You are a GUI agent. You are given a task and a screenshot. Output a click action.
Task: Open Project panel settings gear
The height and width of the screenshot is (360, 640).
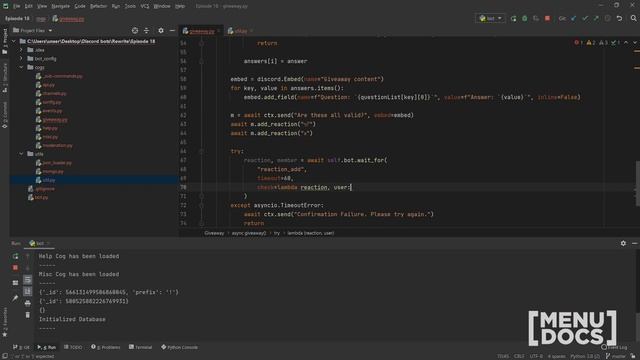point(161,31)
